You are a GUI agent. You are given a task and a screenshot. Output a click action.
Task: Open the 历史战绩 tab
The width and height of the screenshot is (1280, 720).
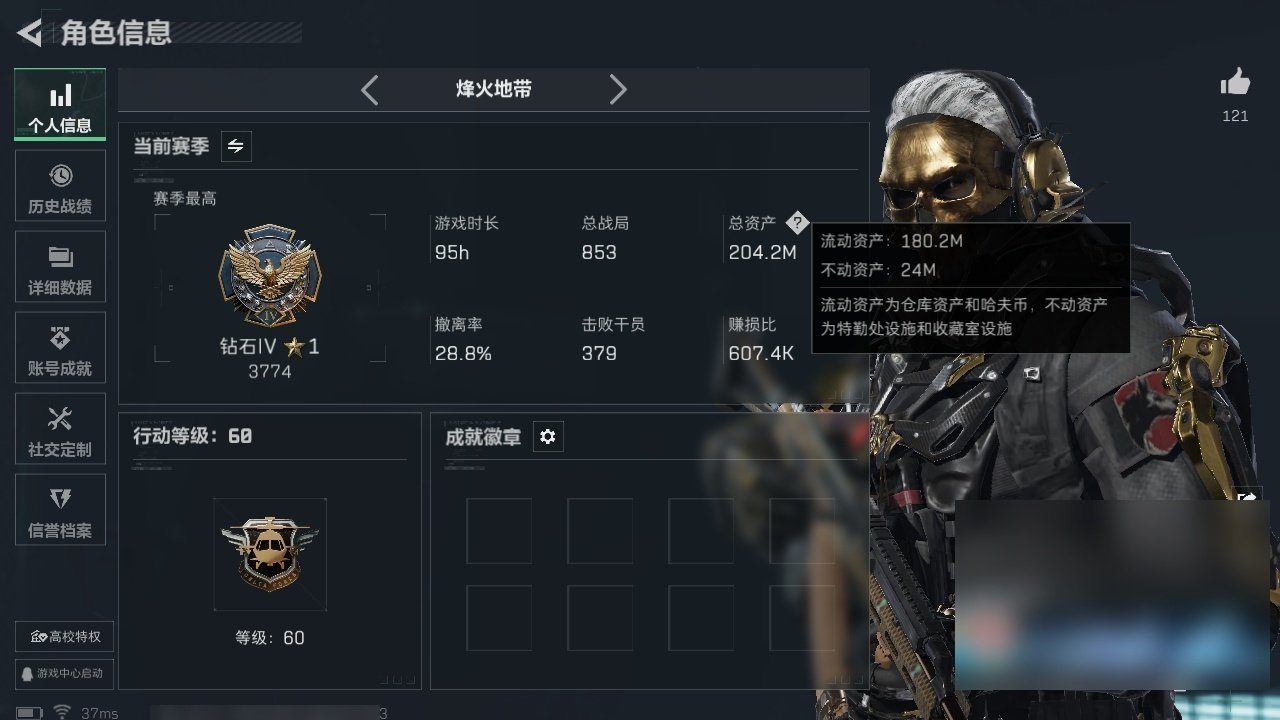(x=60, y=186)
